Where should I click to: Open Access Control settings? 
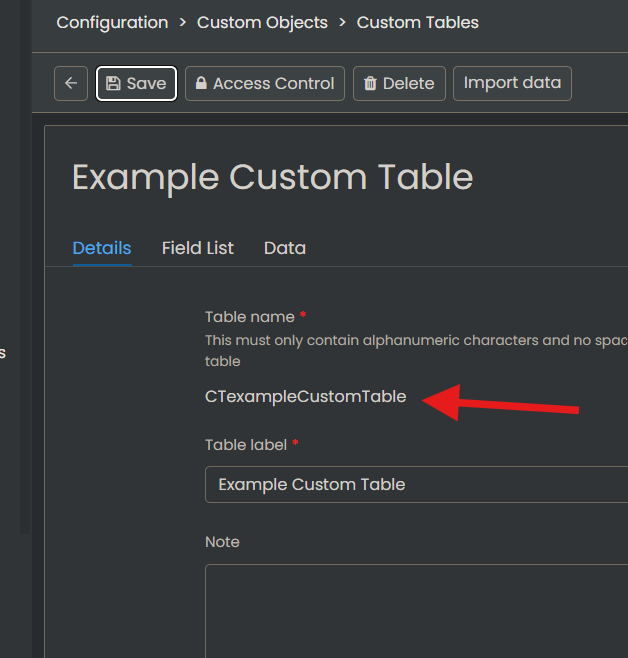pyautogui.click(x=265, y=84)
